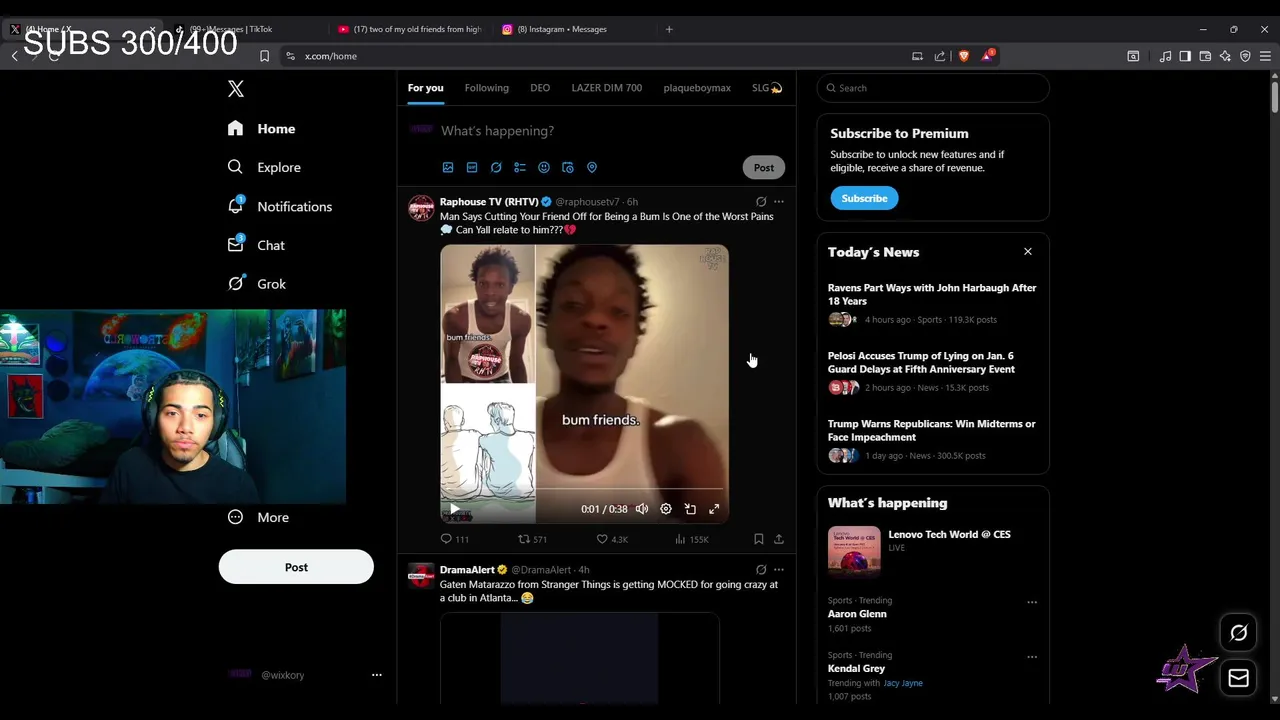Go to the Explore page
This screenshot has width=1280, height=720.
tap(264, 167)
